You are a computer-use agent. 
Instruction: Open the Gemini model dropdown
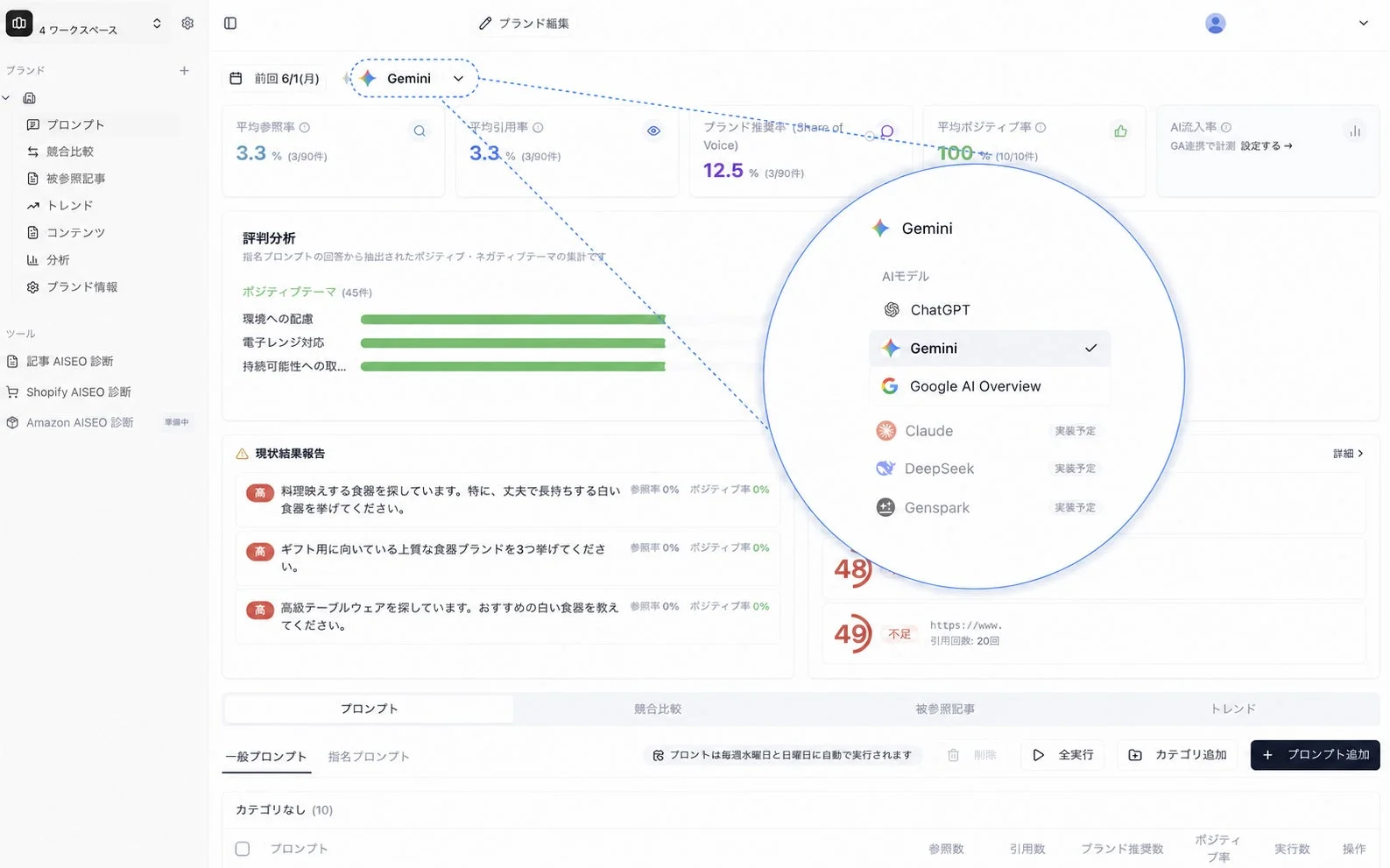click(414, 79)
